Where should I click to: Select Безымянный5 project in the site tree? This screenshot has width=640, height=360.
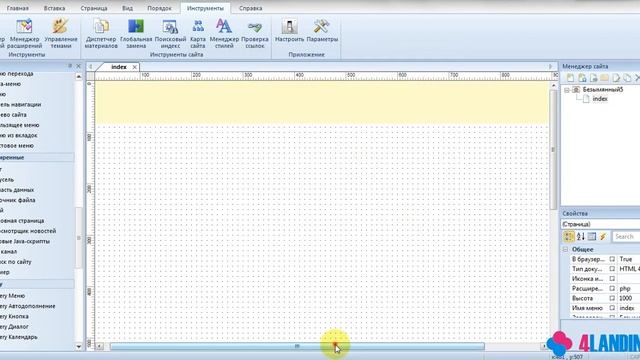(x=603, y=89)
